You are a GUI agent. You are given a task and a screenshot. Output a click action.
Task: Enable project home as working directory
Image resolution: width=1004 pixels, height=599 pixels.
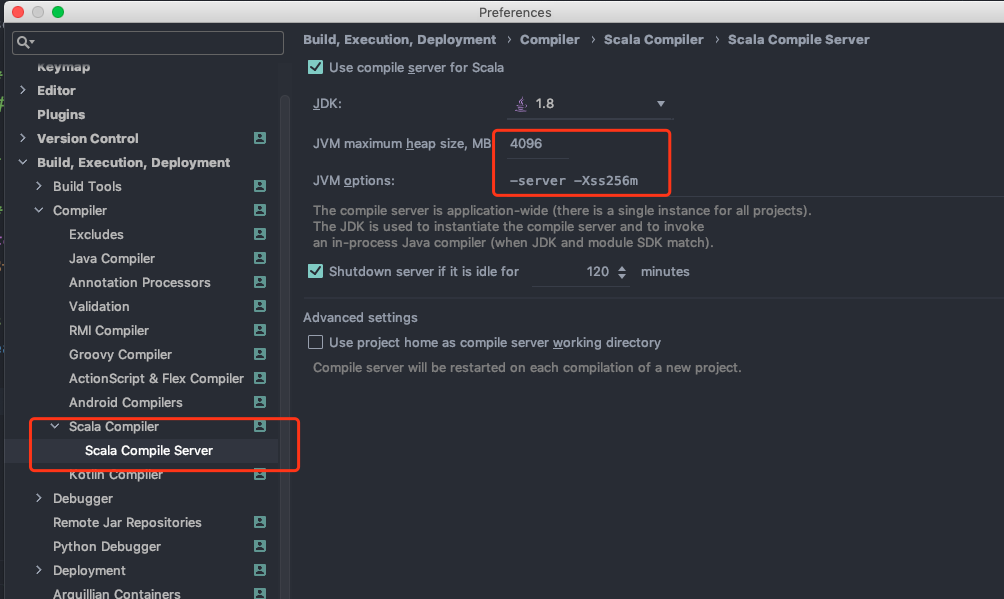point(315,342)
